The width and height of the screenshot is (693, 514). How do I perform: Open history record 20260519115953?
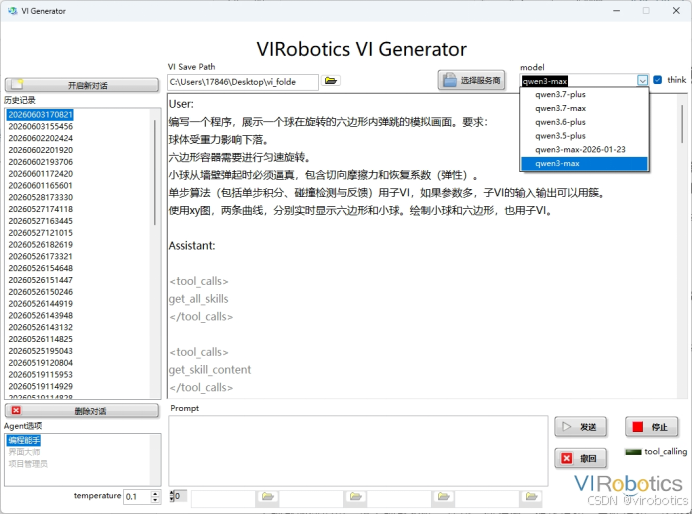(41, 375)
